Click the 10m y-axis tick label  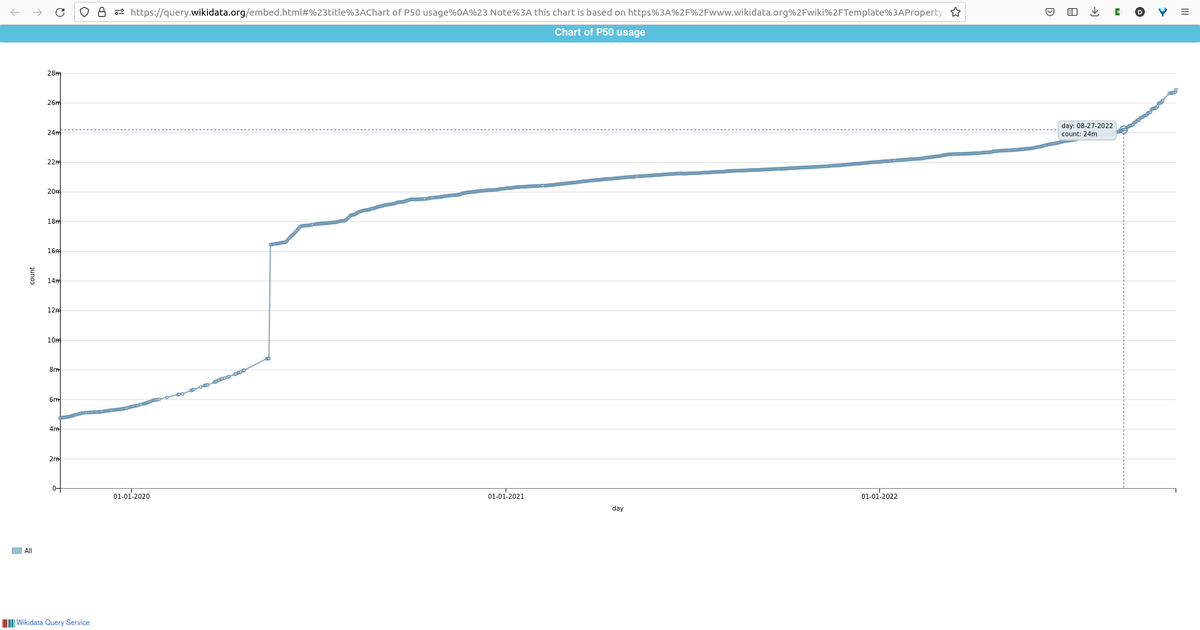click(x=53, y=340)
